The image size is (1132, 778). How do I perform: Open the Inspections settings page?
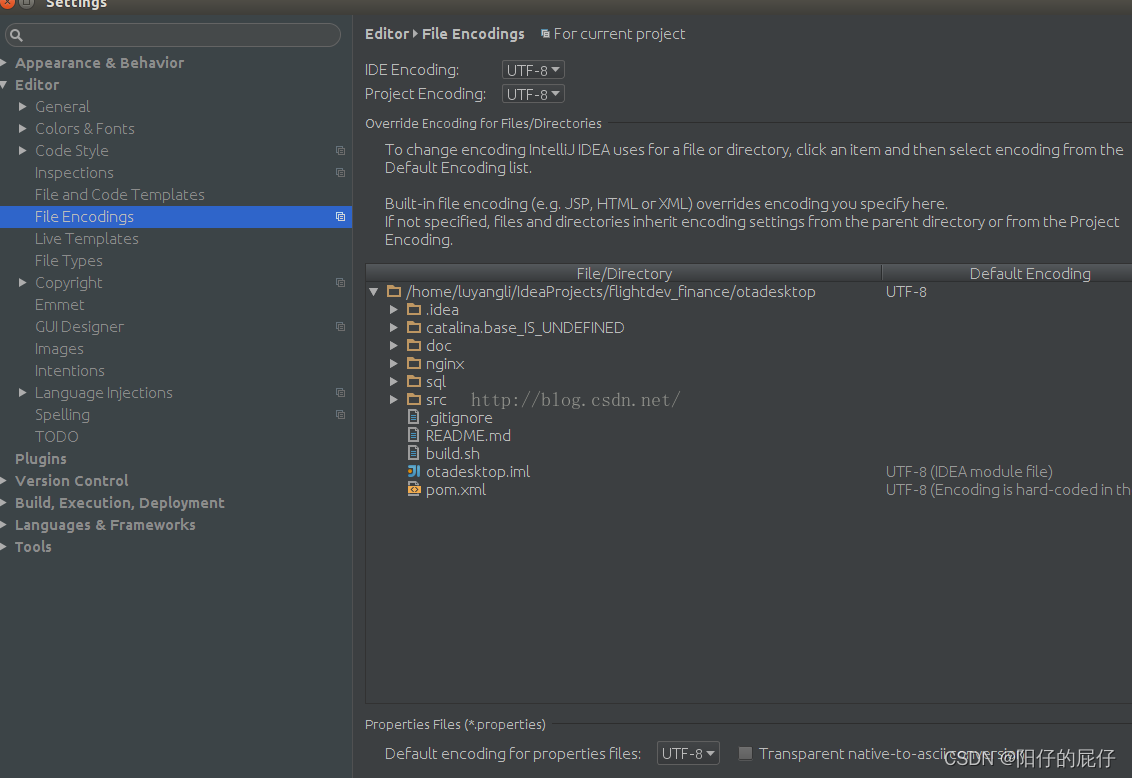[x=74, y=172]
